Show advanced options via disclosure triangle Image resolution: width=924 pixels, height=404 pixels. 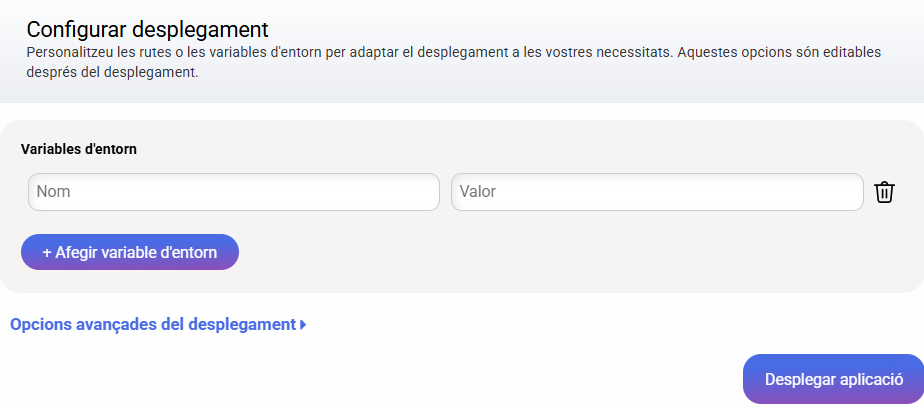pyautogui.click(x=303, y=324)
